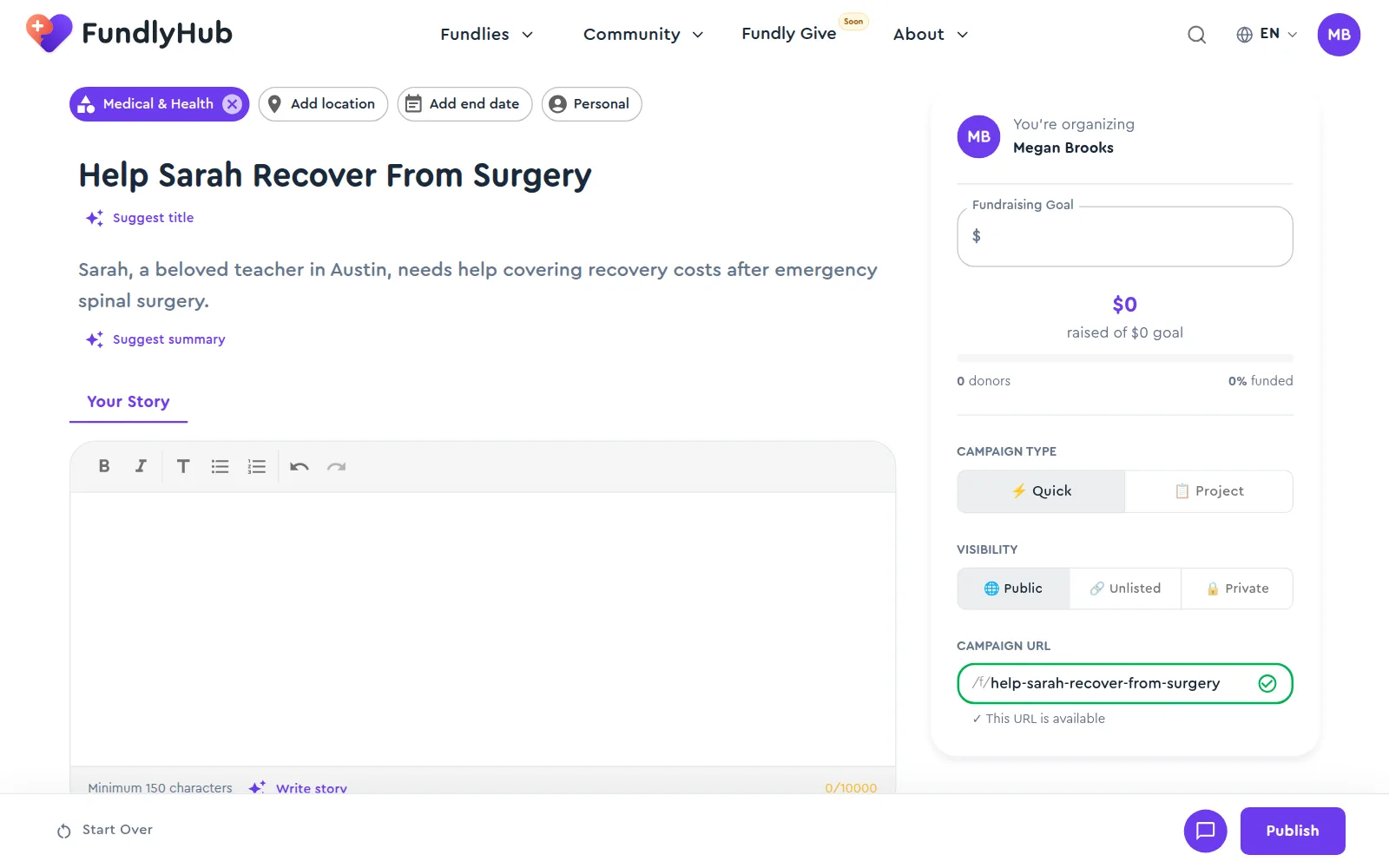The height and width of the screenshot is (868, 1389).
Task: Select the Project campaign type
Action: [1209, 491]
